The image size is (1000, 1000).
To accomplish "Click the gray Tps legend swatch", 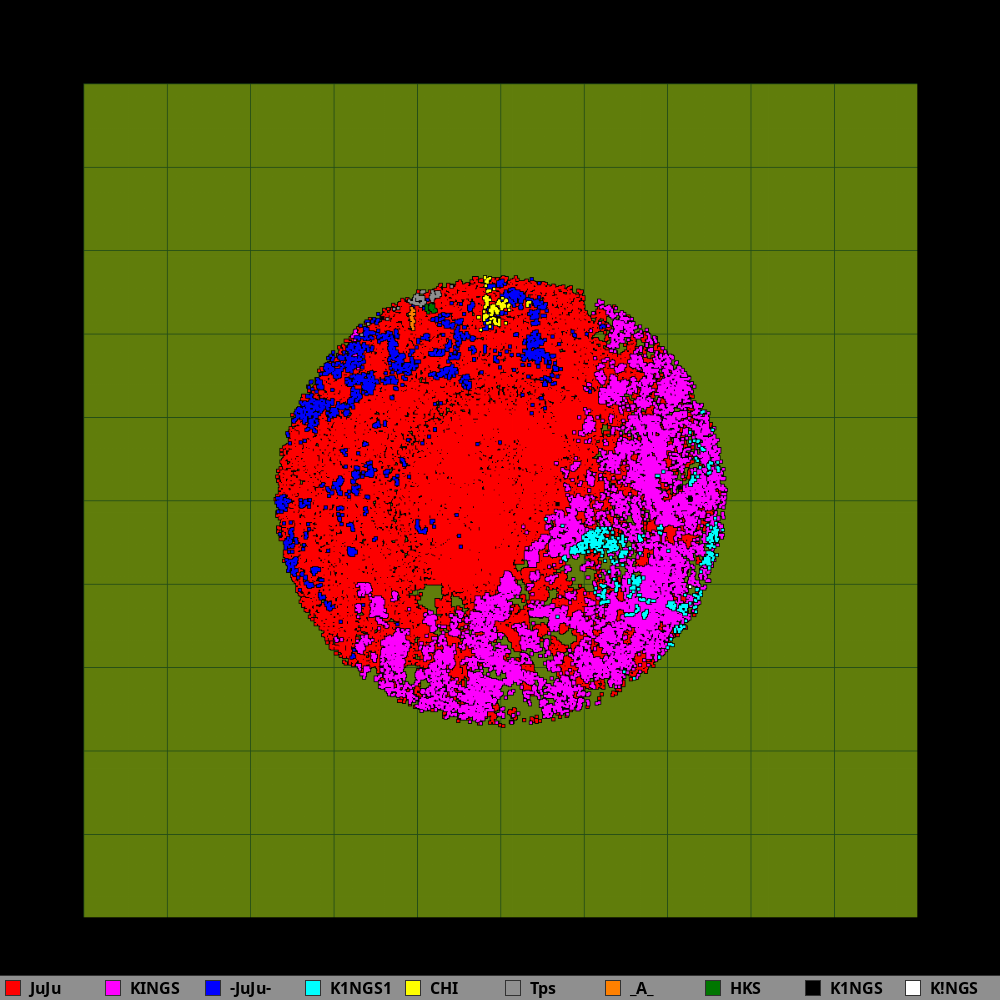I will (x=513, y=988).
